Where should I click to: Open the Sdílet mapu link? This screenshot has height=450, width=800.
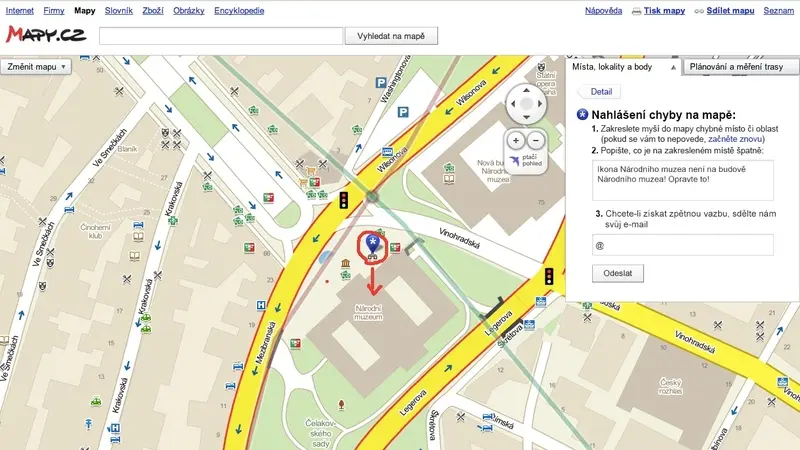point(730,10)
